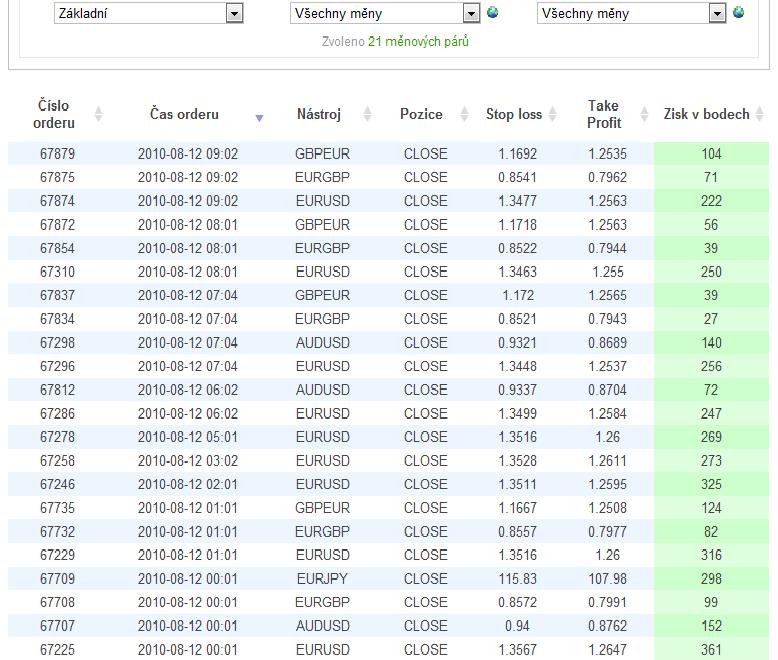Click the sort arrows beside Take Profit
This screenshot has width=778, height=660.
(x=643, y=114)
